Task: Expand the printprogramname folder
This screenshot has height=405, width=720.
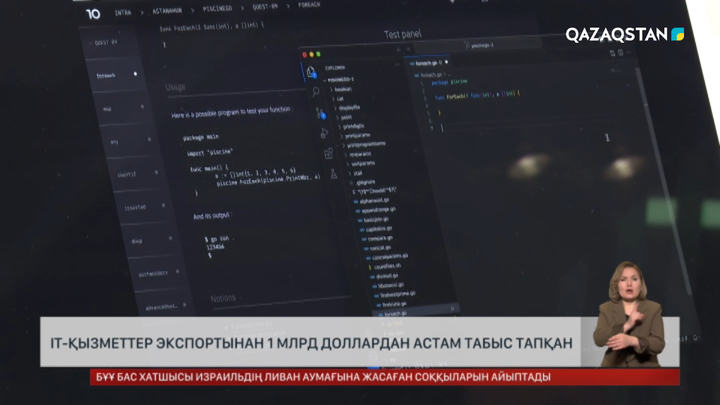Action: (365, 145)
